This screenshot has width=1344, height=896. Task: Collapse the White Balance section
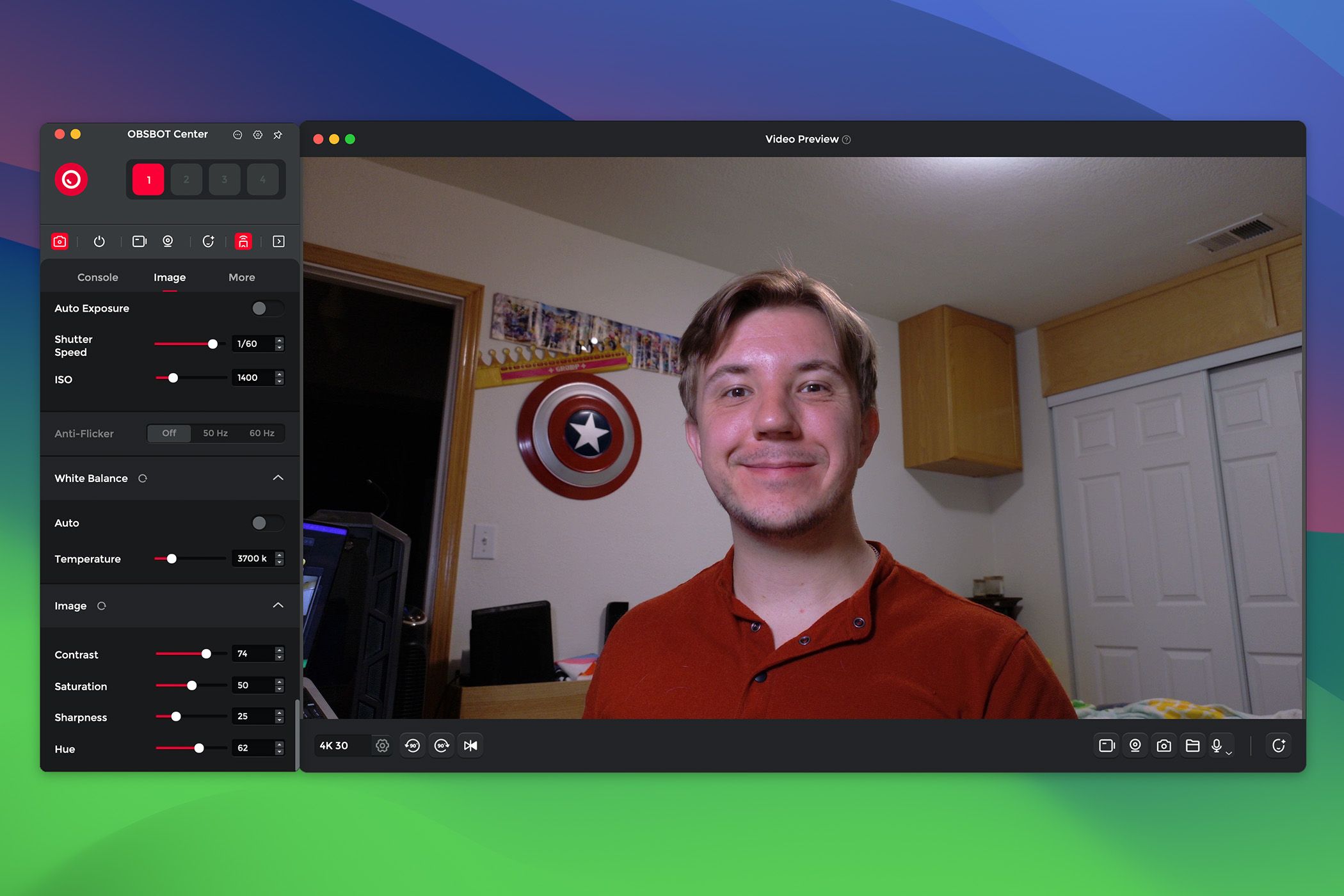point(278,478)
